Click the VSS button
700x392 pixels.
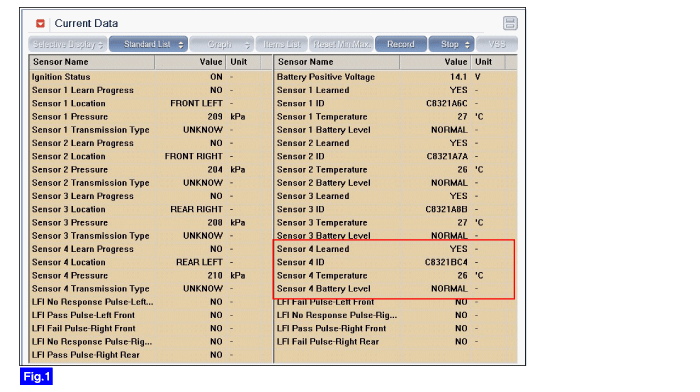pos(497,44)
